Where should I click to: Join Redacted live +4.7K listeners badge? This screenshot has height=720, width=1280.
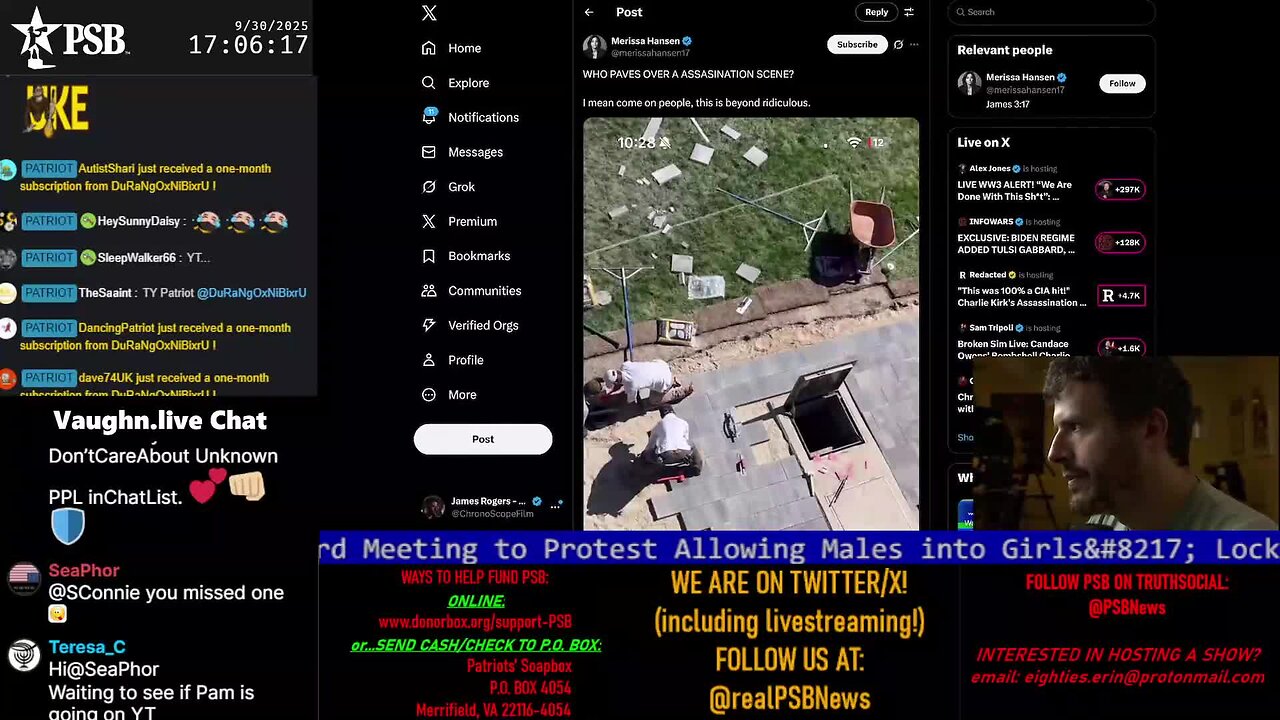tap(1120, 295)
